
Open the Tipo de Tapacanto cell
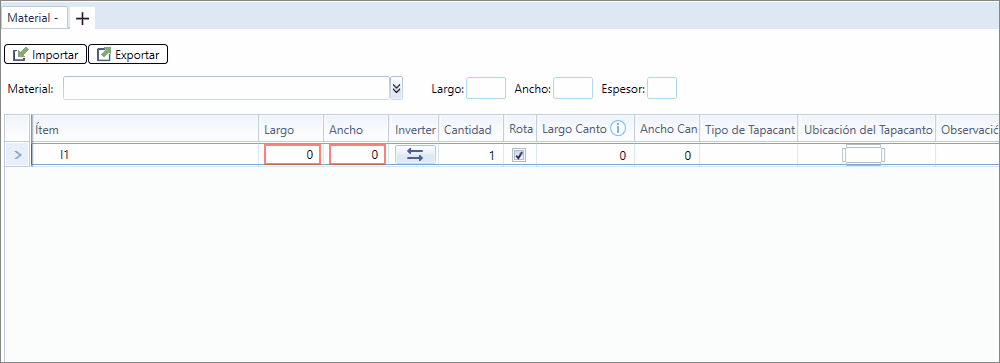pos(748,155)
